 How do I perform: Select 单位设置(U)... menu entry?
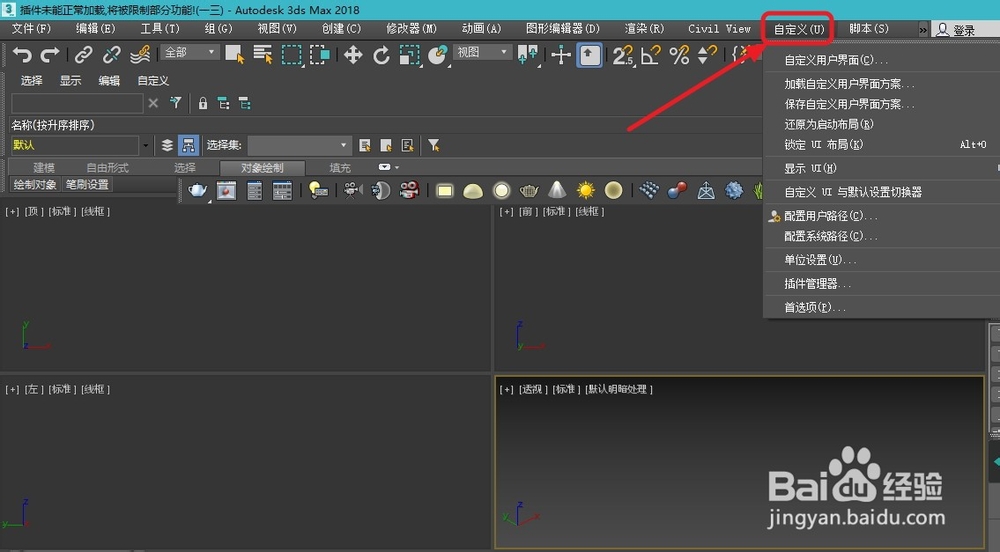[820, 260]
